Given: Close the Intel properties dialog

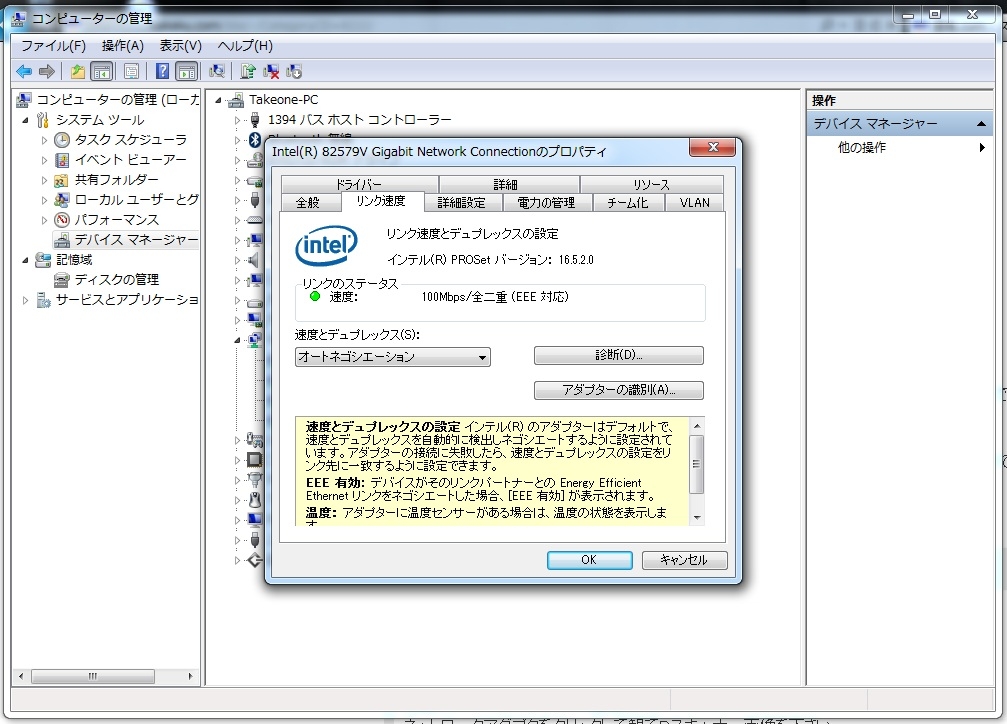Looking at the screenshot, I should 712,147.
